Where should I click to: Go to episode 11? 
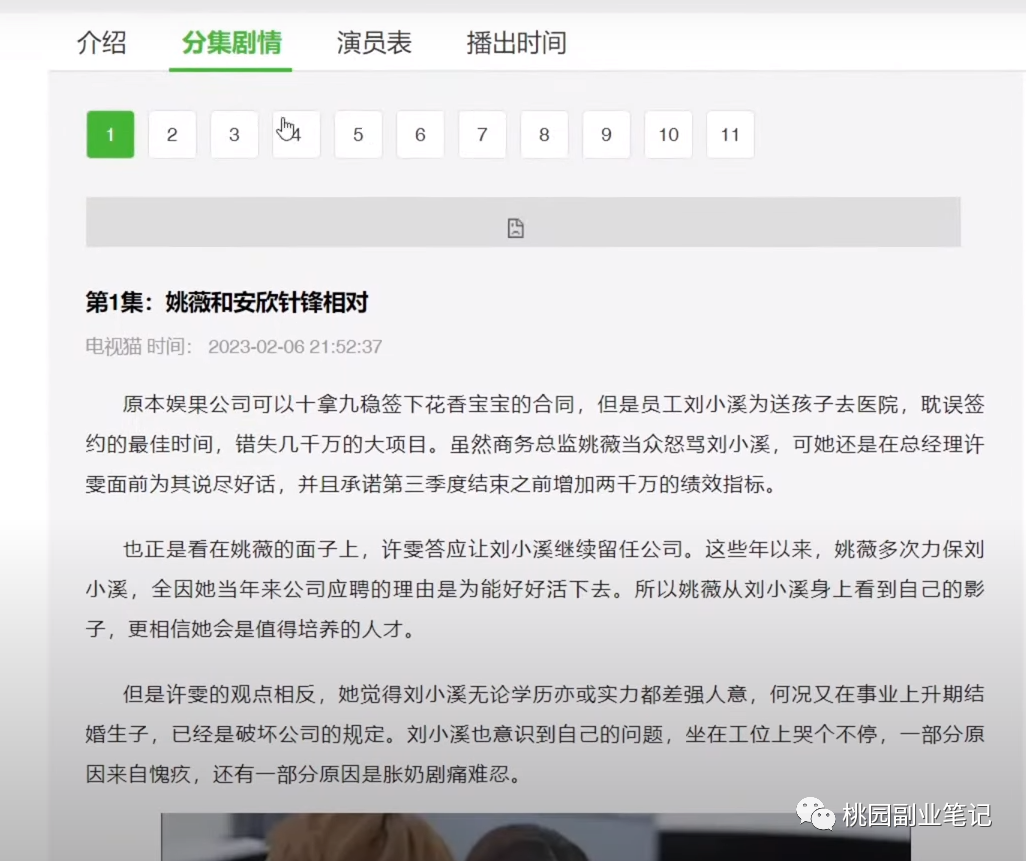click(x=730, y=135)
